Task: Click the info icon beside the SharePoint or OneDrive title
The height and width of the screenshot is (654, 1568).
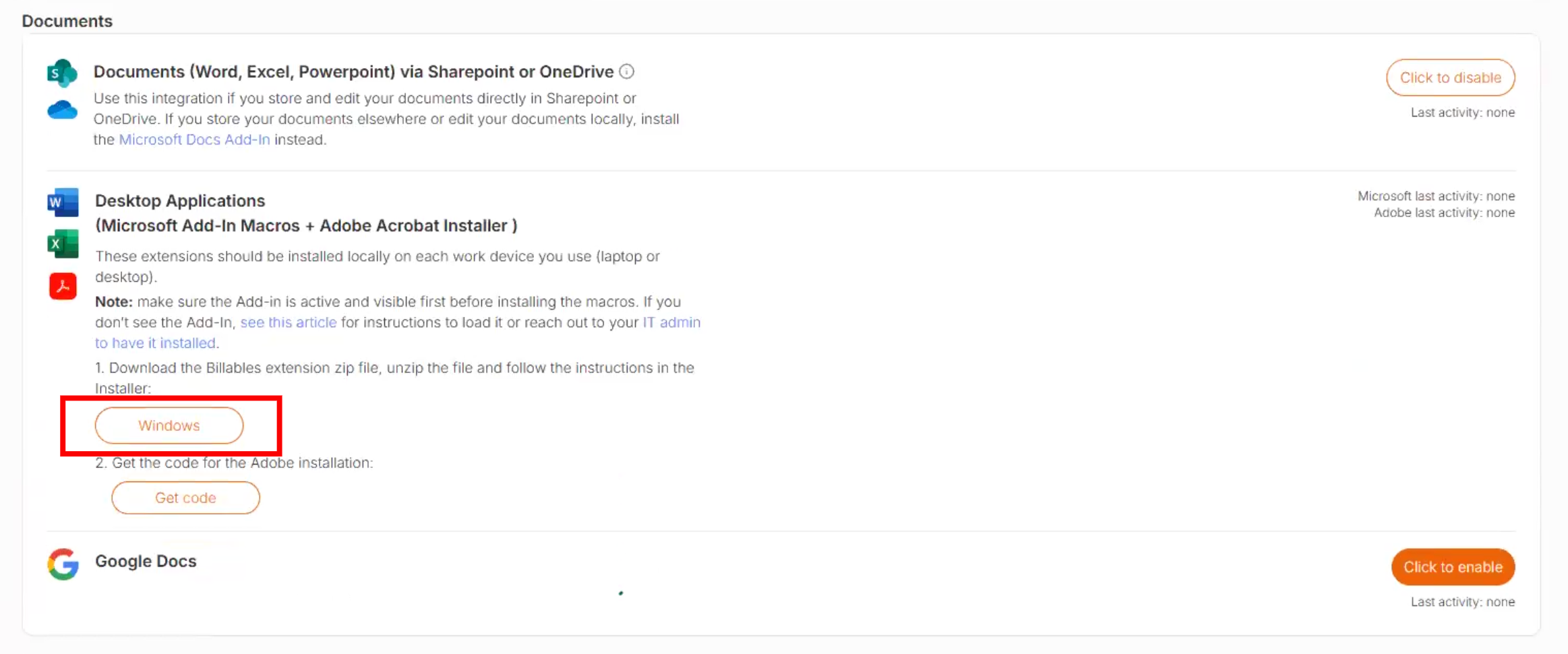Action: [x=626, y=71]
